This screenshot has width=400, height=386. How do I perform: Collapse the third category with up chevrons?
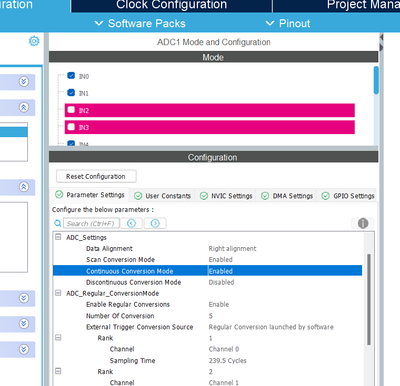pyautogui.click(x=24, y=187)
